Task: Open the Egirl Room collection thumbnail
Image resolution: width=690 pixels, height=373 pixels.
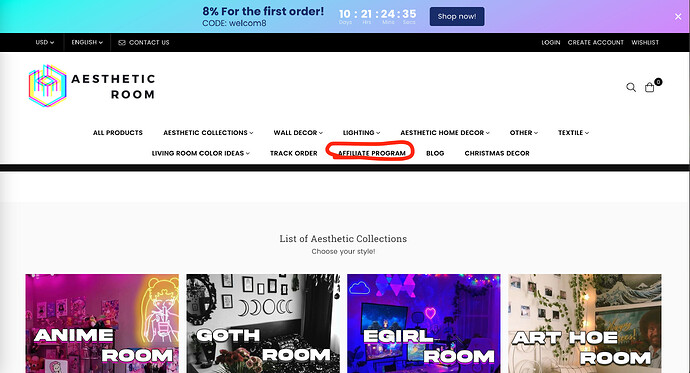Action: pyautogui.click(x=423, y=324)
